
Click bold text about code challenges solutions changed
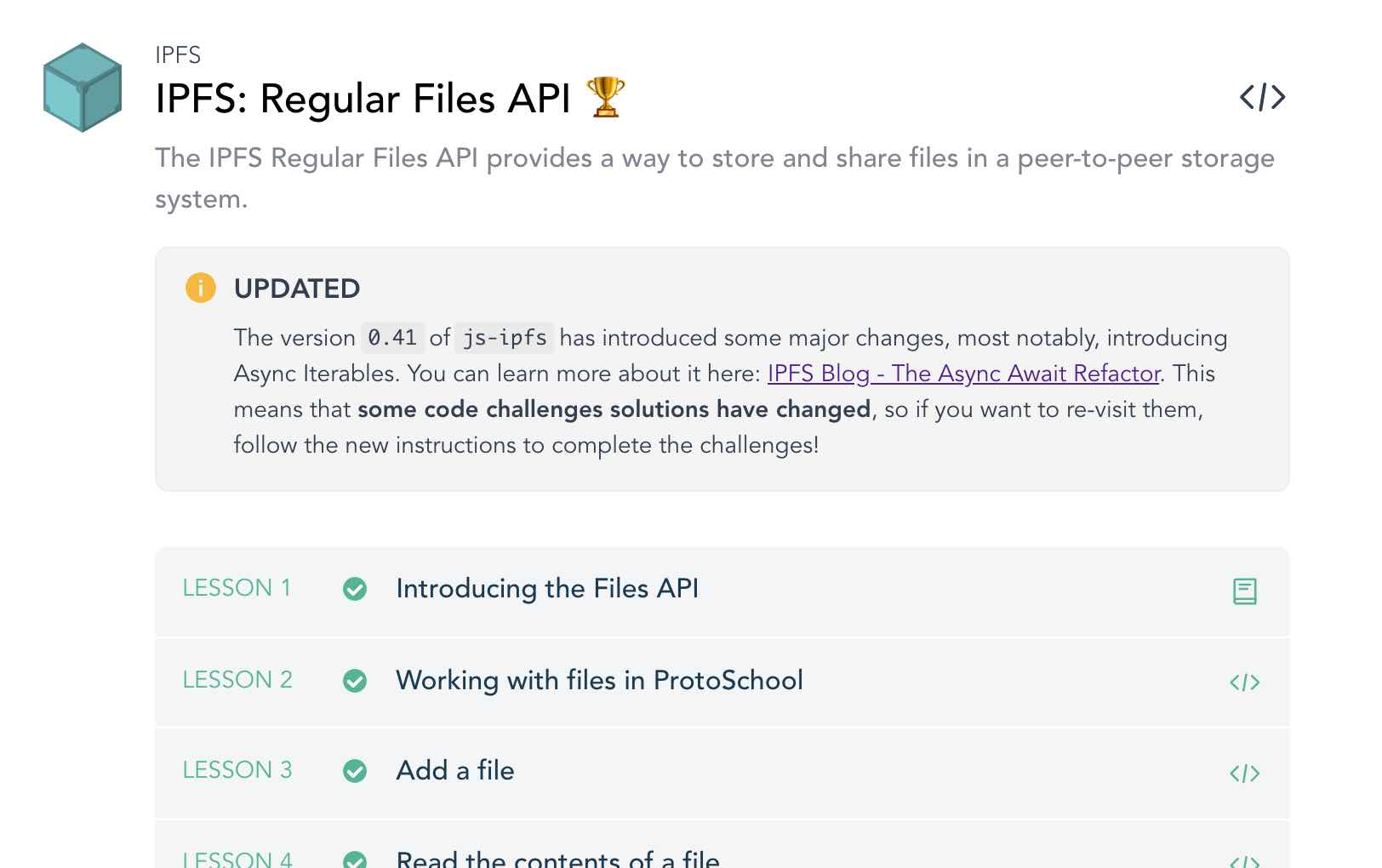tap(614, 409)
